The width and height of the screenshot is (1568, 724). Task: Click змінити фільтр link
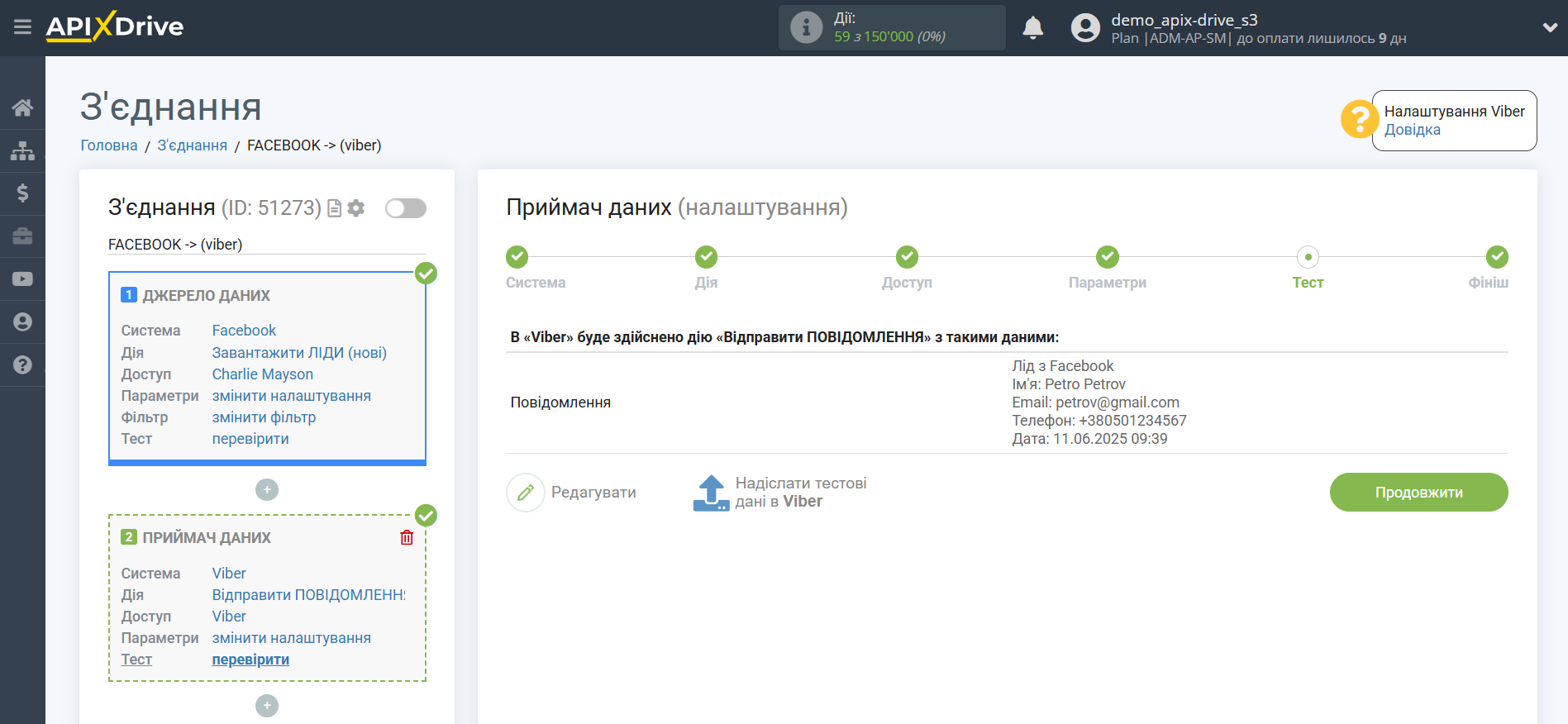(265, 417)
